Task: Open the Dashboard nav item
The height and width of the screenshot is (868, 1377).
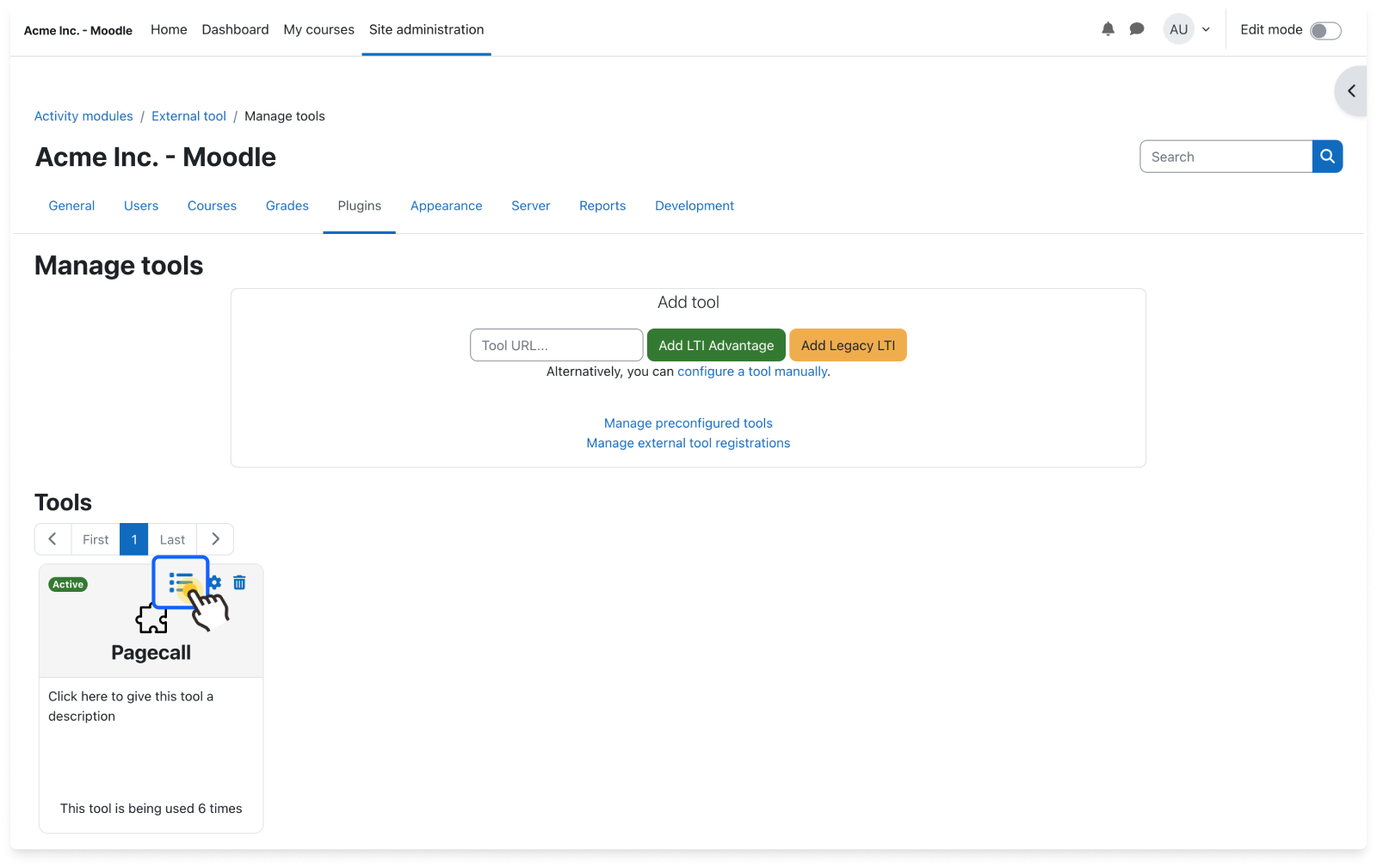Action: point(235,29)
